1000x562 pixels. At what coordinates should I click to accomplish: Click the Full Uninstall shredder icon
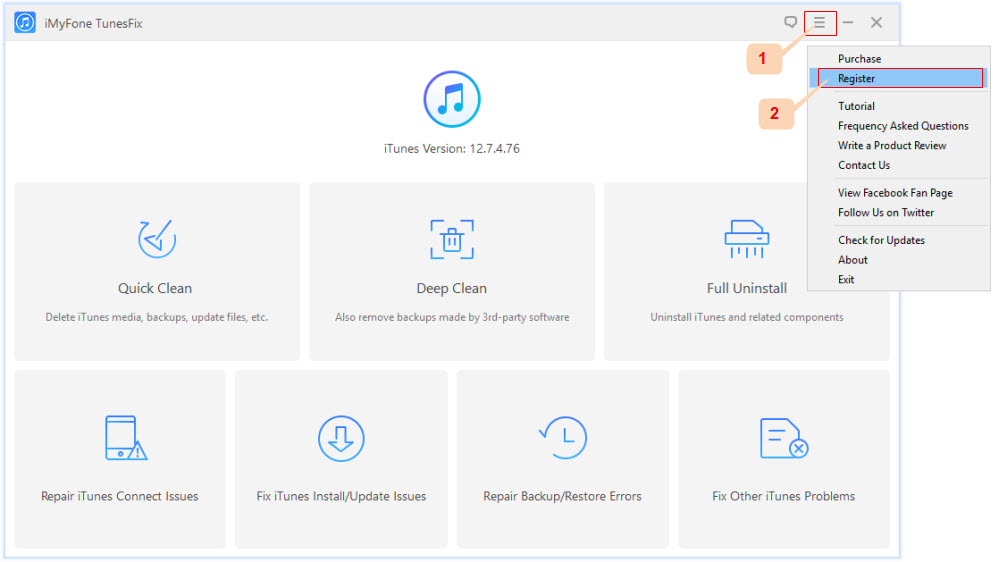pyautogui.click(x=747, y=239)
